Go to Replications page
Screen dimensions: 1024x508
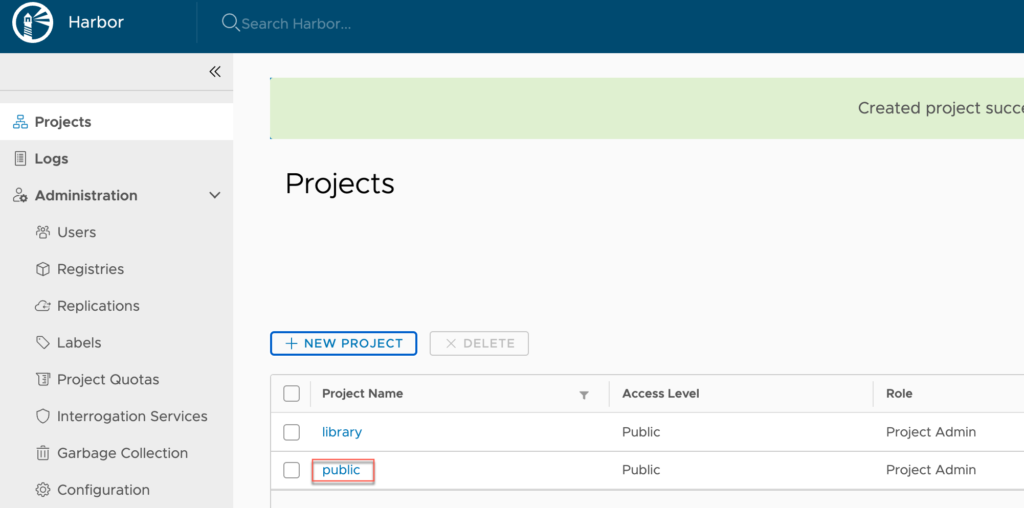click(98, 306)
